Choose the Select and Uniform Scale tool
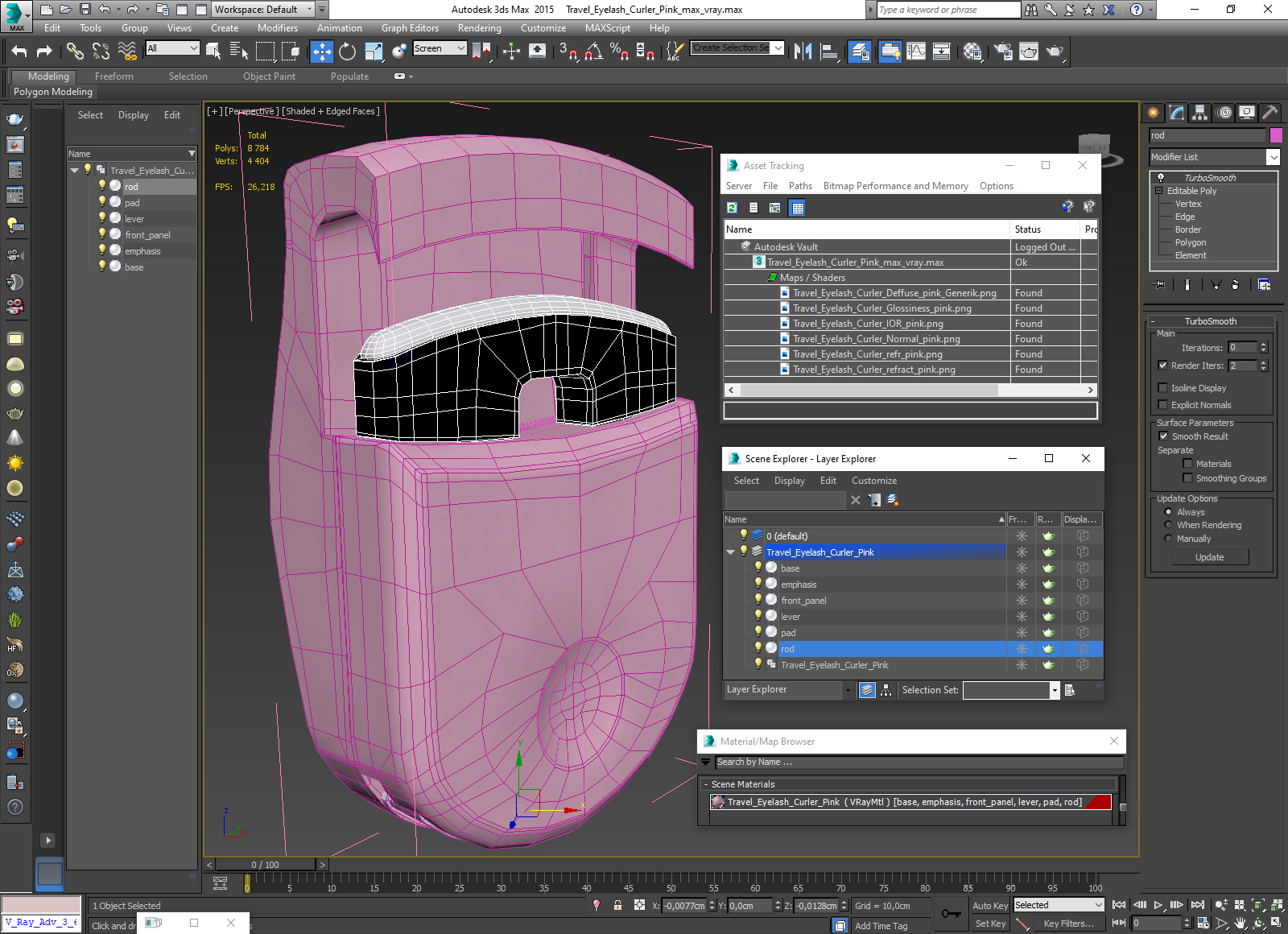 (x=374, y=52)
